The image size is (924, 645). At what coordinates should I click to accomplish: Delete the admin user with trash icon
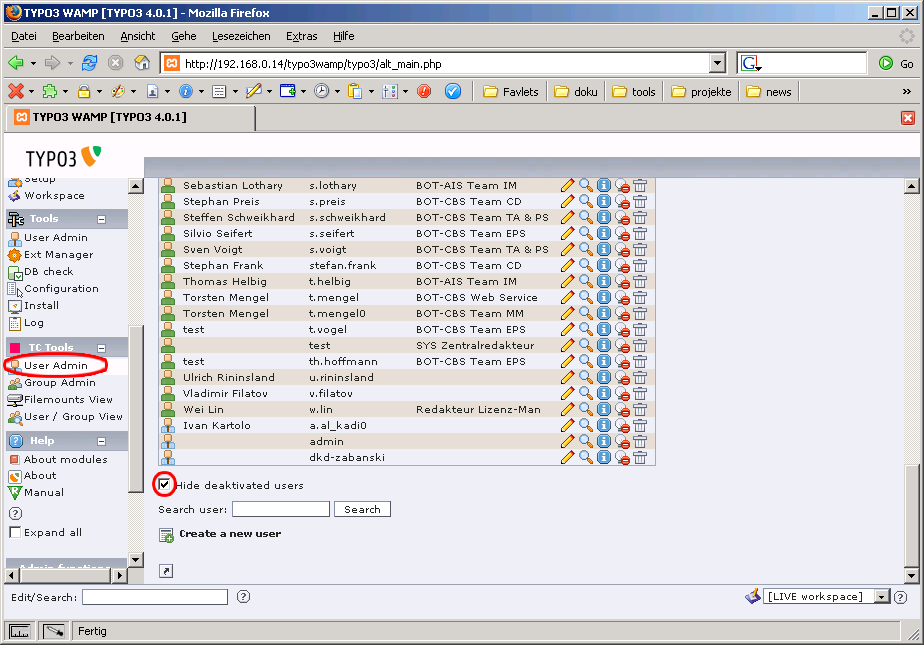click(x=640, y=441)
